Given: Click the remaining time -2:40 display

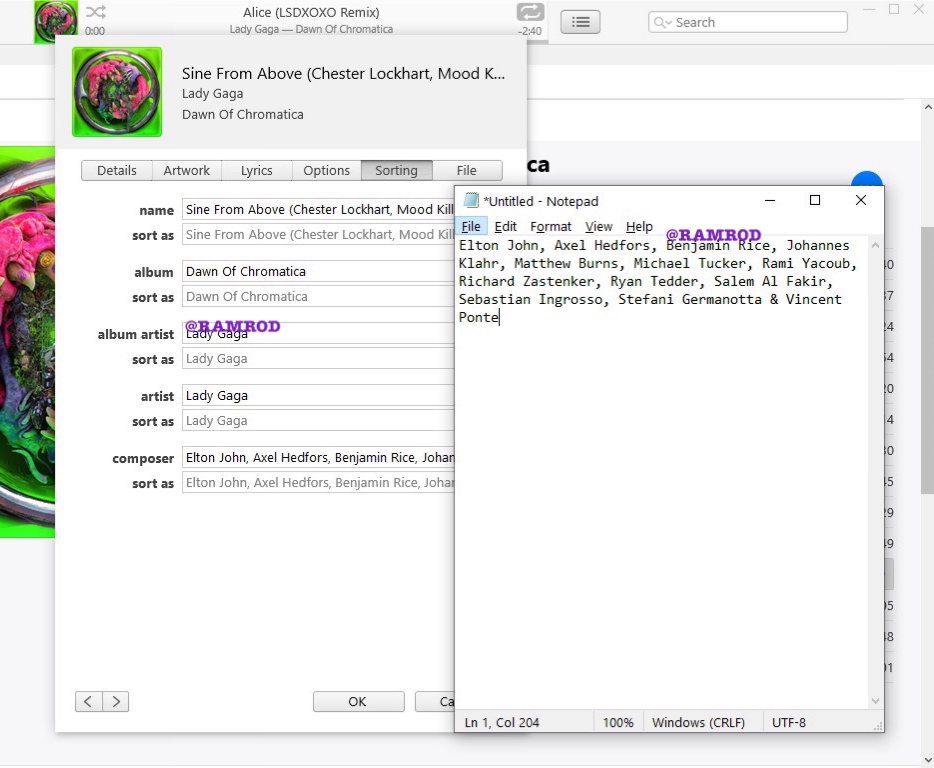Looking at the screenshot, I should 529,31.
